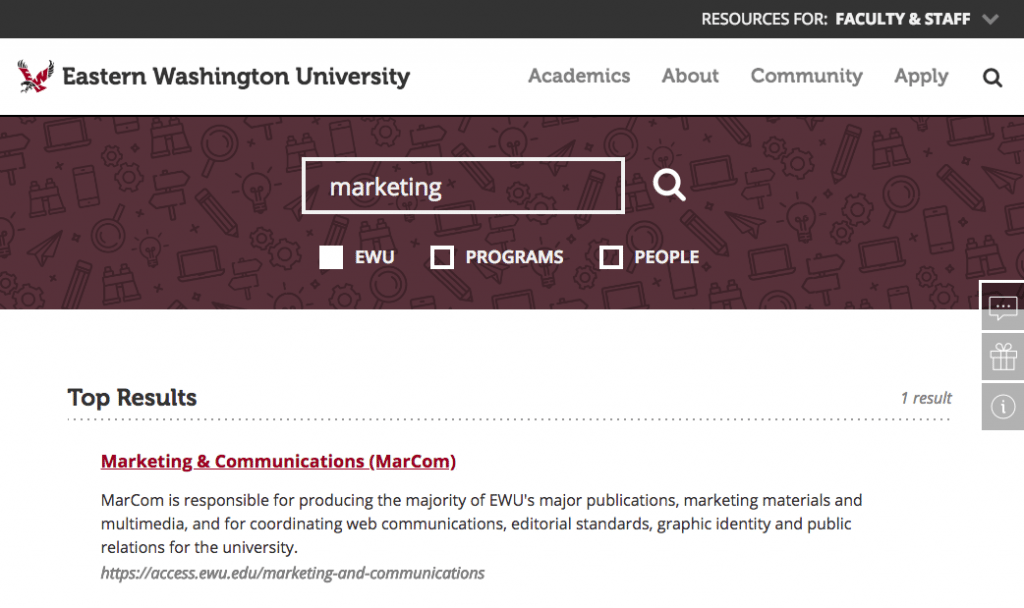Open the chat bubble side icon
The width and height of the screenshot is (1024, 608).
click(1002, 308)
